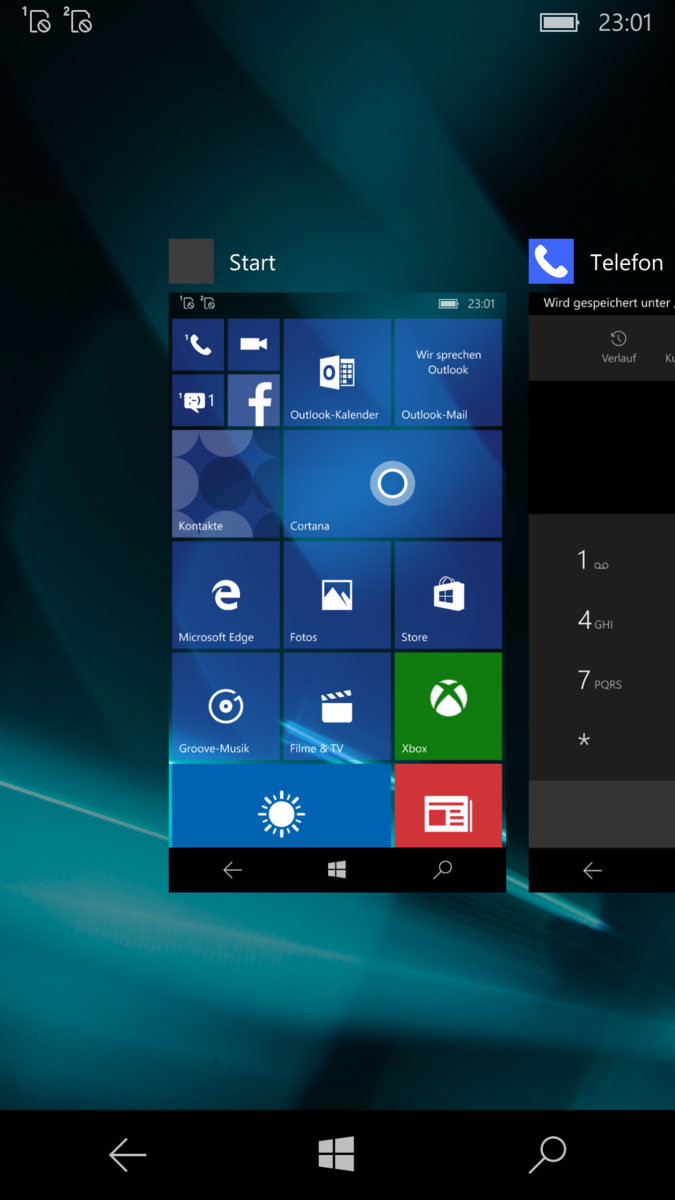Tap the blue Telefon app icon

click(551, 261)
